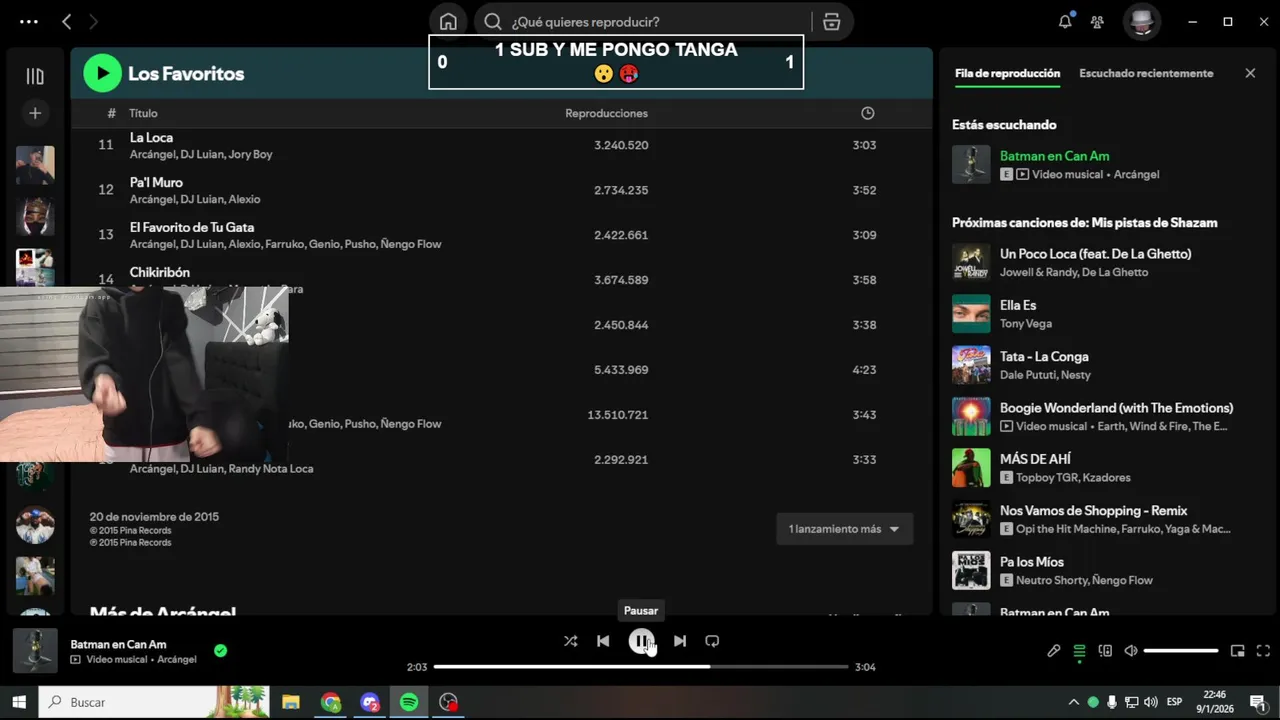Close the playback queue panel

[x=1250, y=73]
